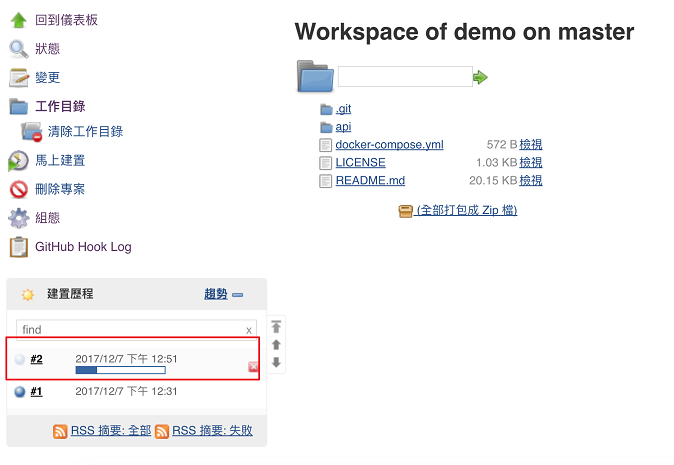This screenshot has height=465, width=674.
Task: Collapse build history with minus icon
Action: [x=237, y=295]
